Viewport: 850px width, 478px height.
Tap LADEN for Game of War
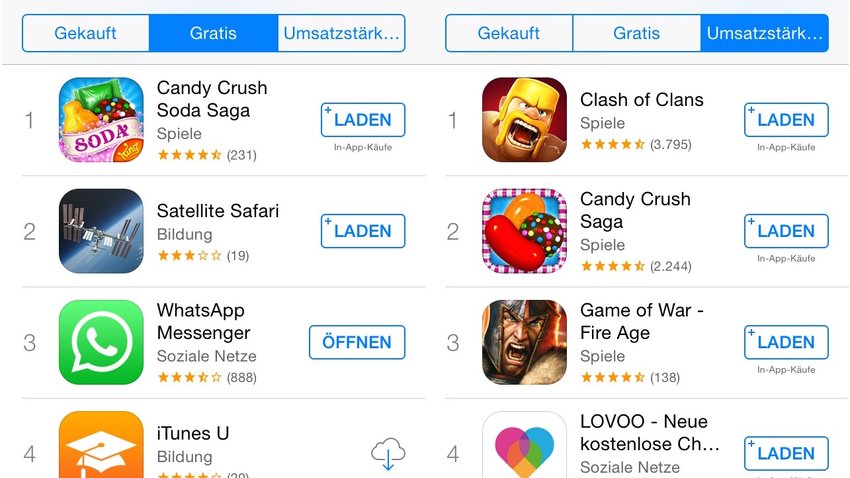(x=786, y=342)
